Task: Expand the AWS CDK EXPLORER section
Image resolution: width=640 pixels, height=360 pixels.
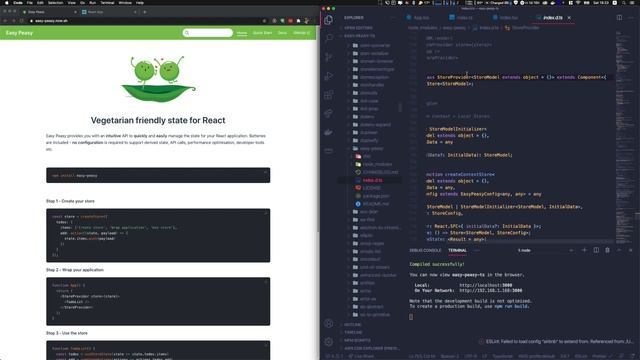Action: coord(371,348)
